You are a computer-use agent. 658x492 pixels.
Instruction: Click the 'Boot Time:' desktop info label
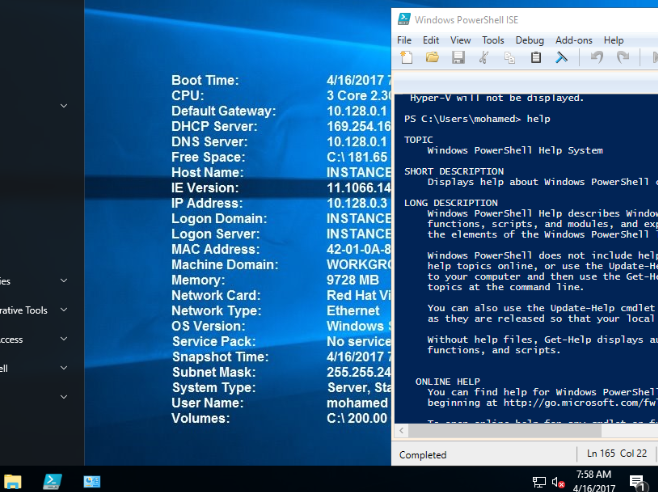point(205,80)
